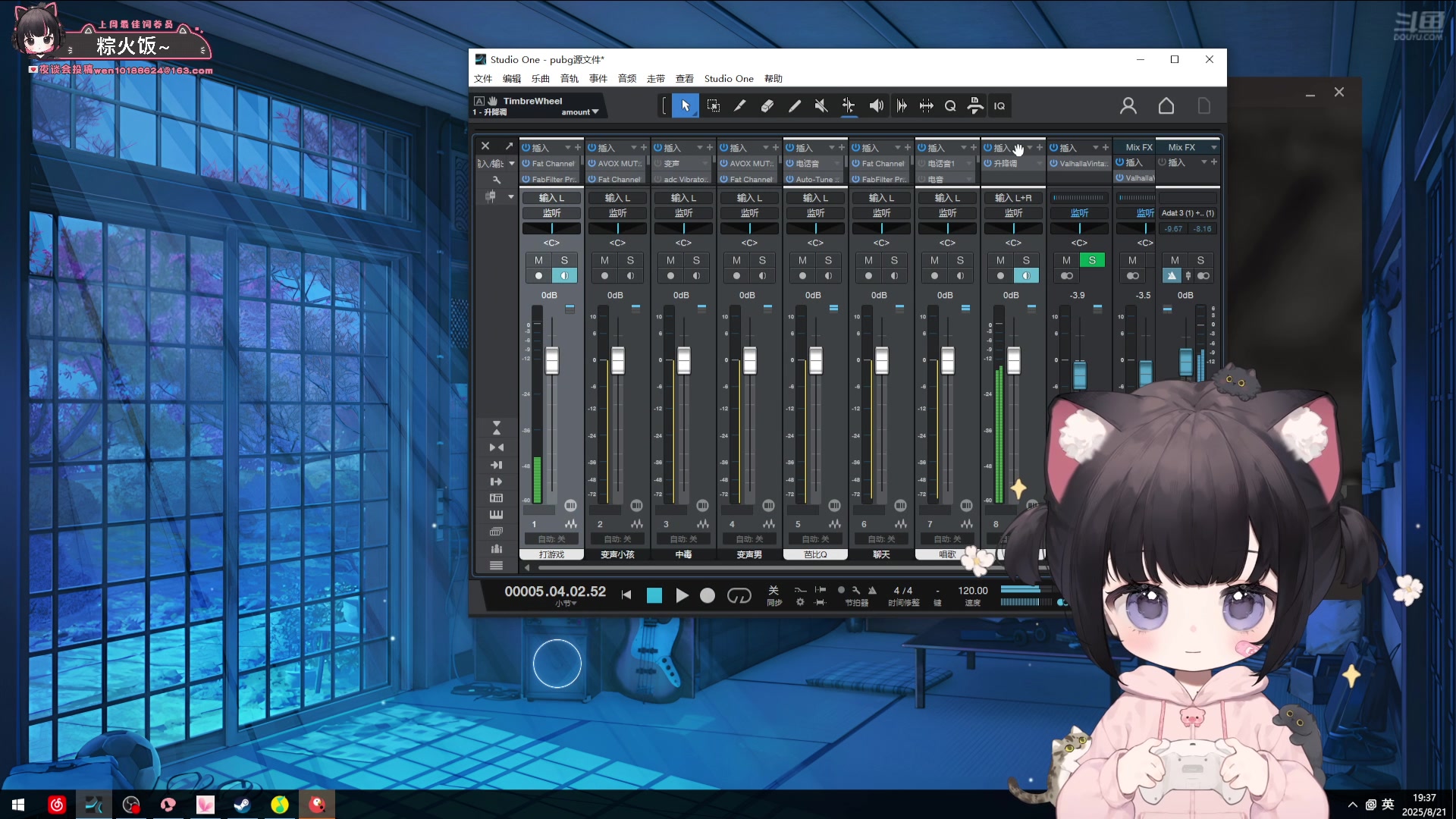Image resolution: width=1456 pixels, height=819 pixels.
Task: Toggle metronome in transport
Action: coord(872,590)
